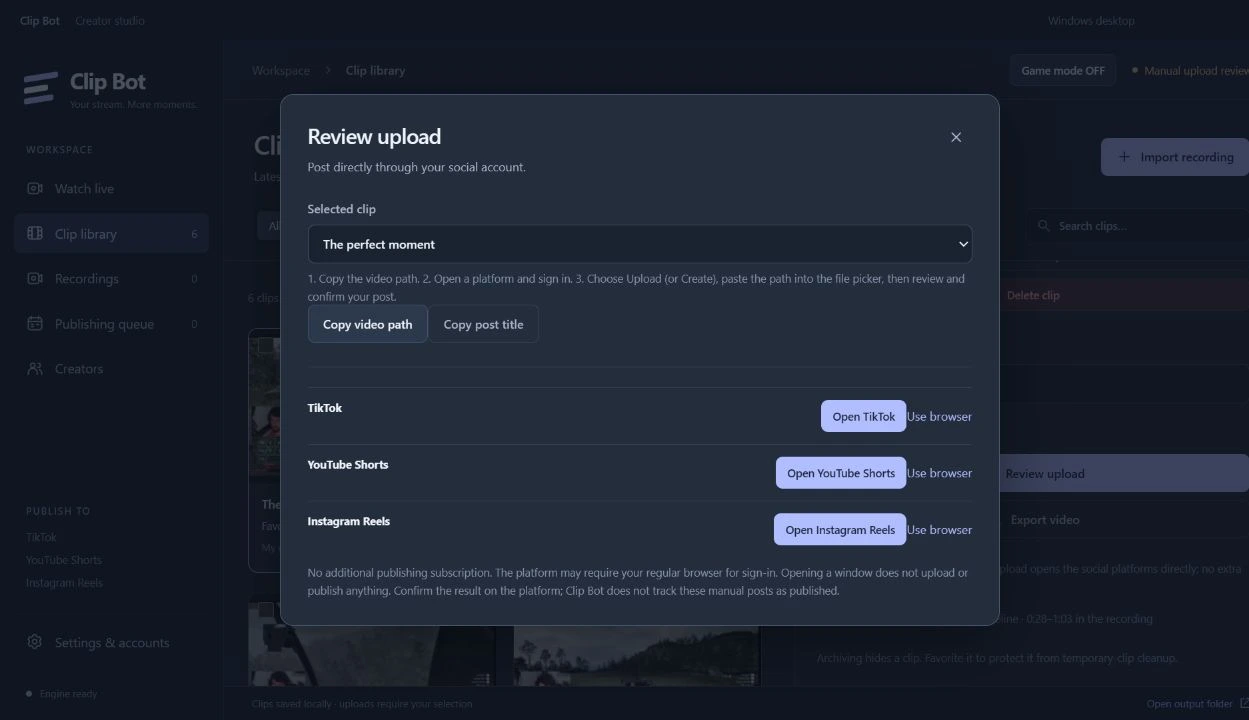
Task: Click Copy video path button
Action: tap(367, 324)
